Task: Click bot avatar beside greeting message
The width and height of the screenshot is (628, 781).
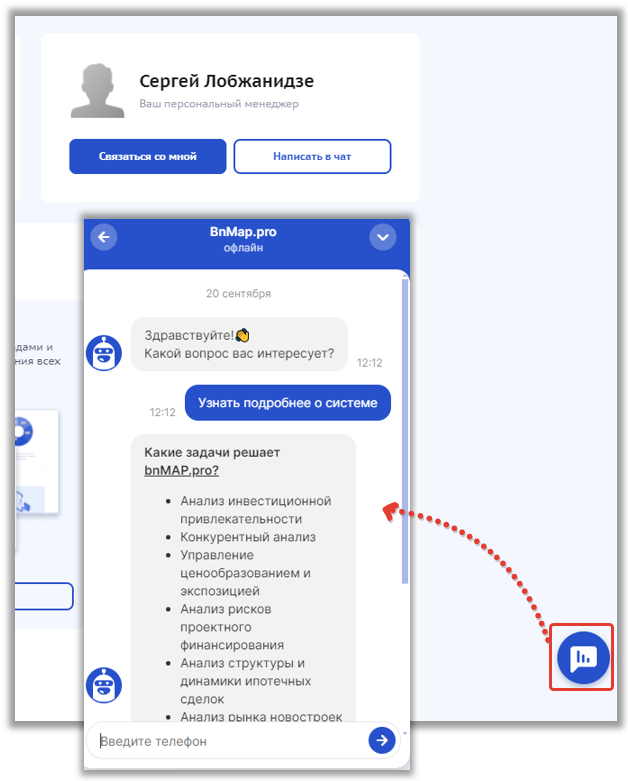Action: [104, 353]
